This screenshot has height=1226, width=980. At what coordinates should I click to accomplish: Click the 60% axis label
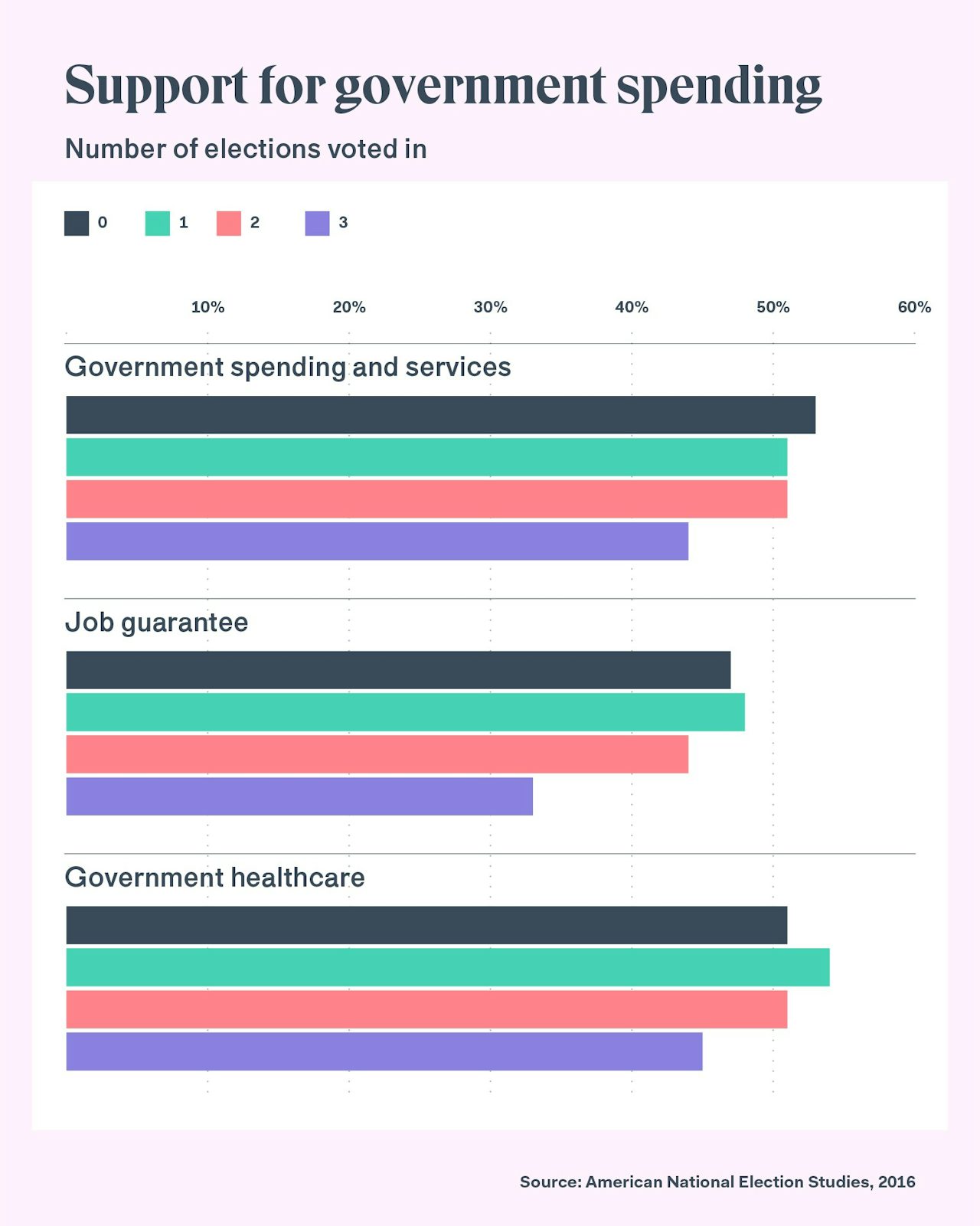pyautogui.click(x=914, y=308)
